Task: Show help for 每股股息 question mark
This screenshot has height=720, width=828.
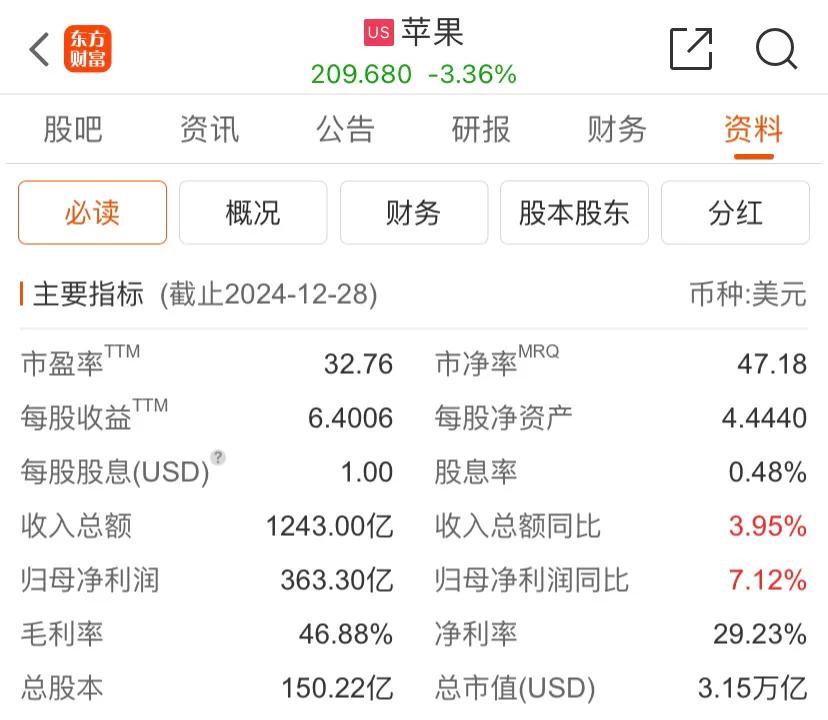Action: 218,457
